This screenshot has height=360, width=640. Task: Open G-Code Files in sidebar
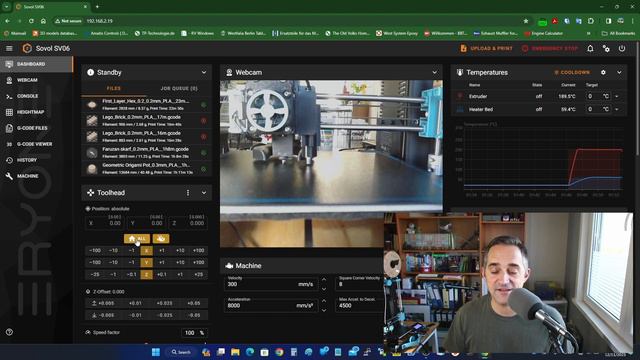36,128
